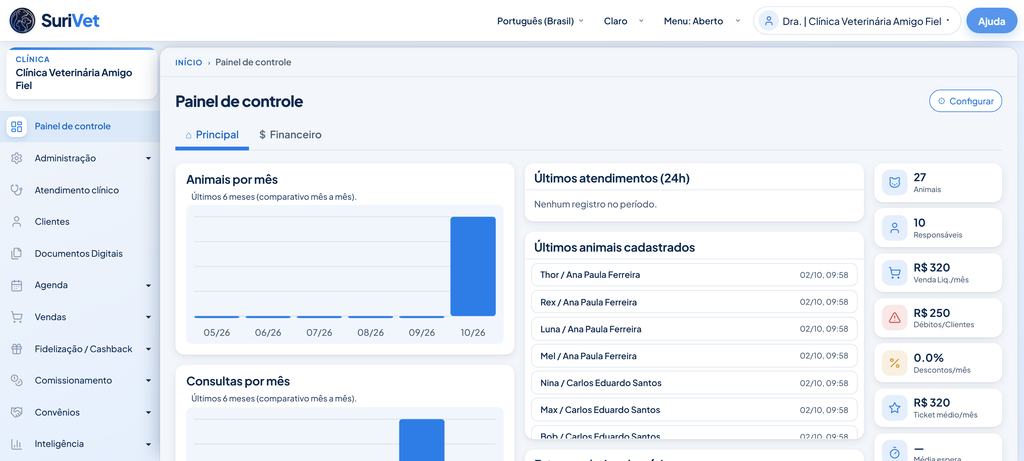The width and height of the screenshot is (1024, 461).
Task: Click the Vendas shopping cart icon
Action: click(x=17, y=317)
